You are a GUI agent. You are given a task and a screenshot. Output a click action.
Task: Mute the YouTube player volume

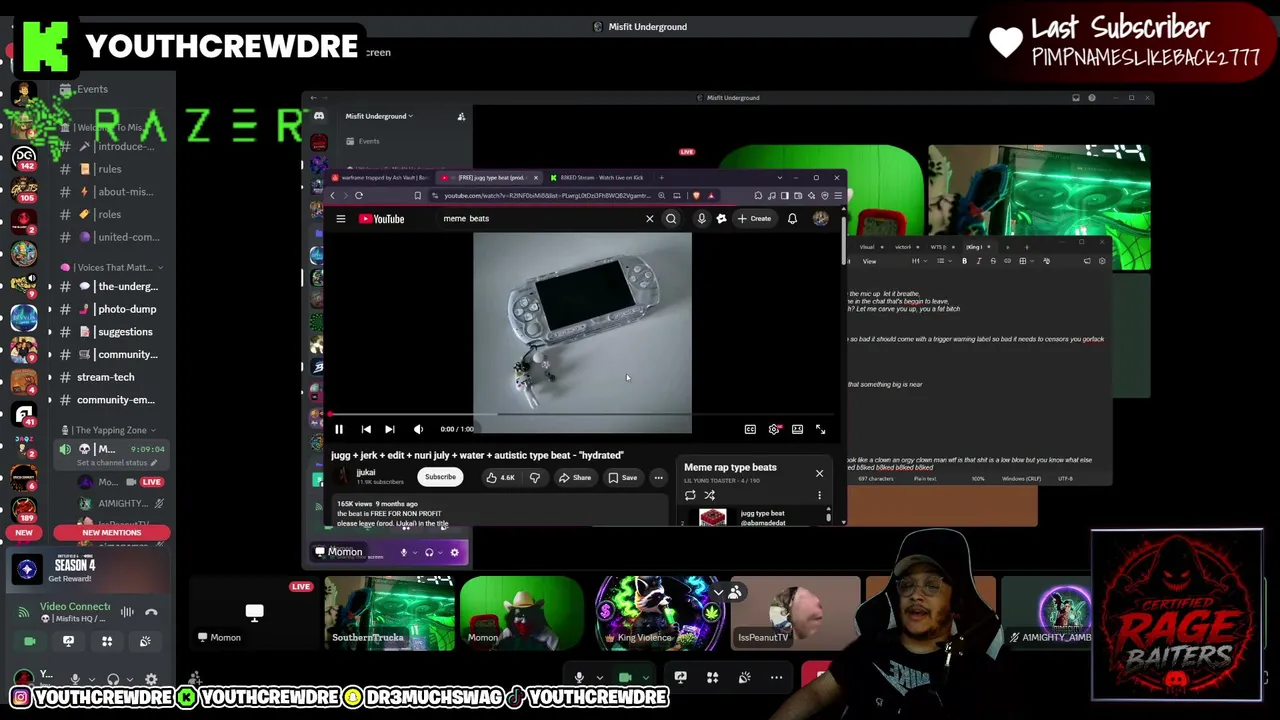tap(418, 429)
